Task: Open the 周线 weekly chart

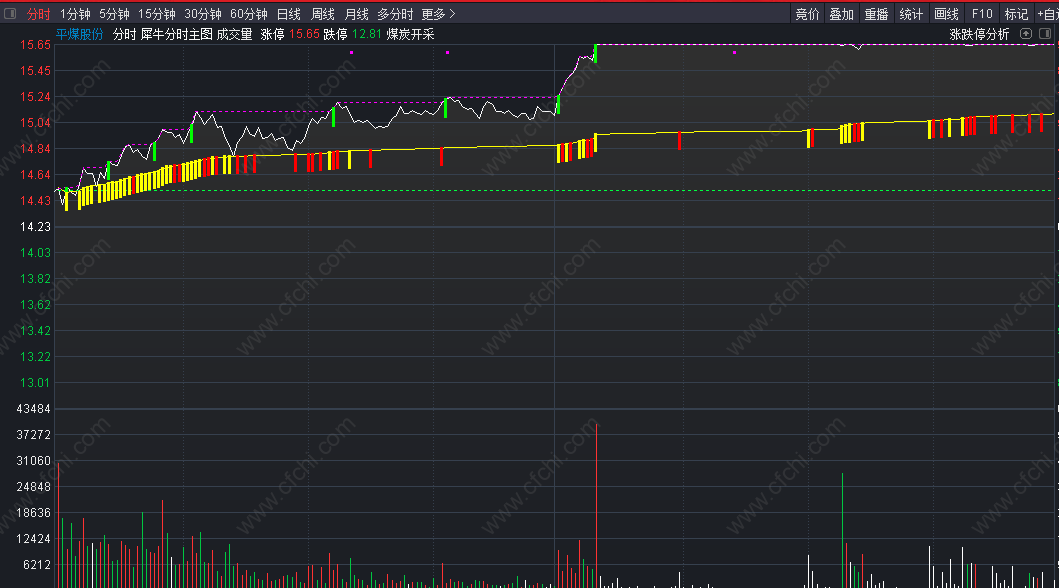Action: coord(322,14)
